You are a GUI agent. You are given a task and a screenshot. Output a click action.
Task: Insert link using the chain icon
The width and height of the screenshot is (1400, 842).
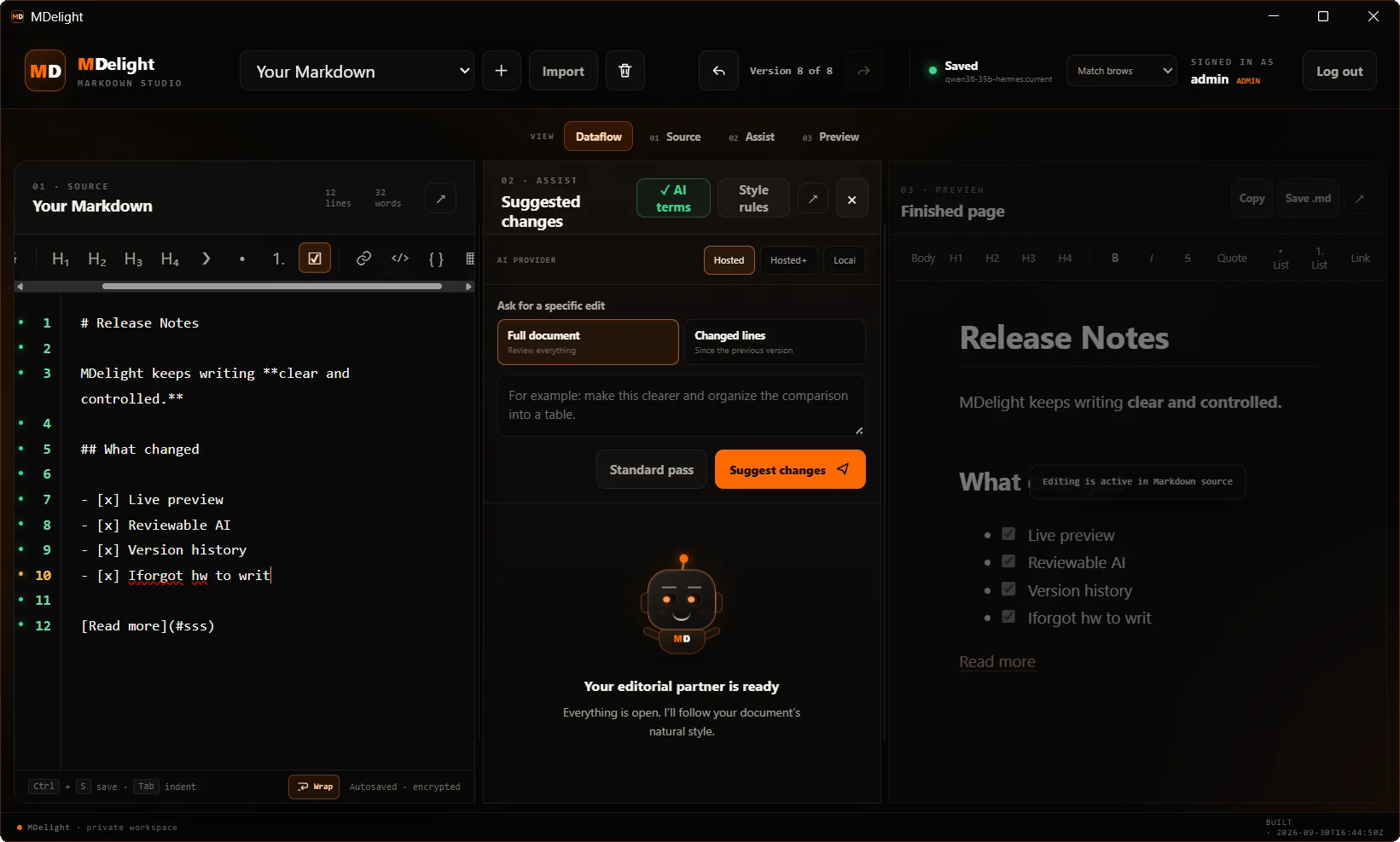click(x=363, y=258)
